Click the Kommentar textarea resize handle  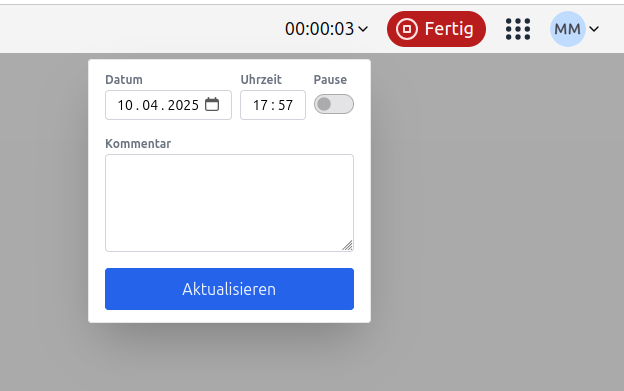[x=347, y=246]
